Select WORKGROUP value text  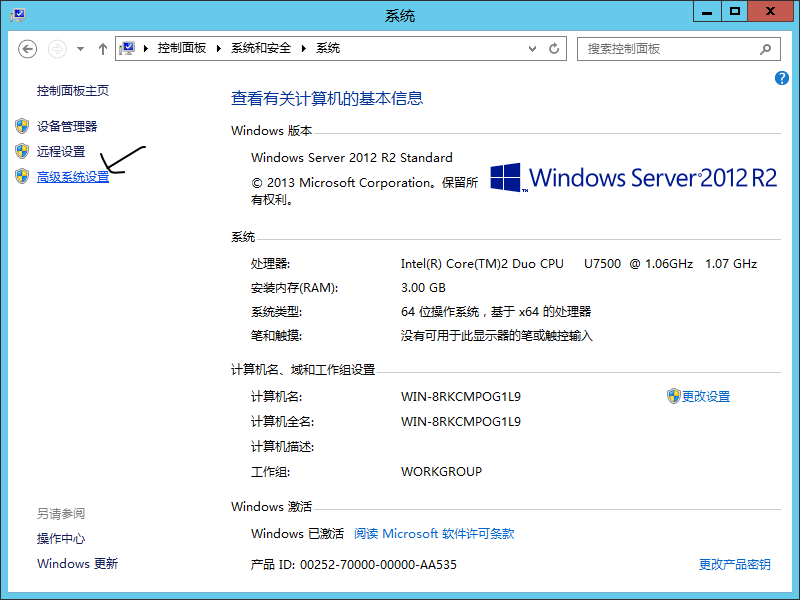coord(441,471)
